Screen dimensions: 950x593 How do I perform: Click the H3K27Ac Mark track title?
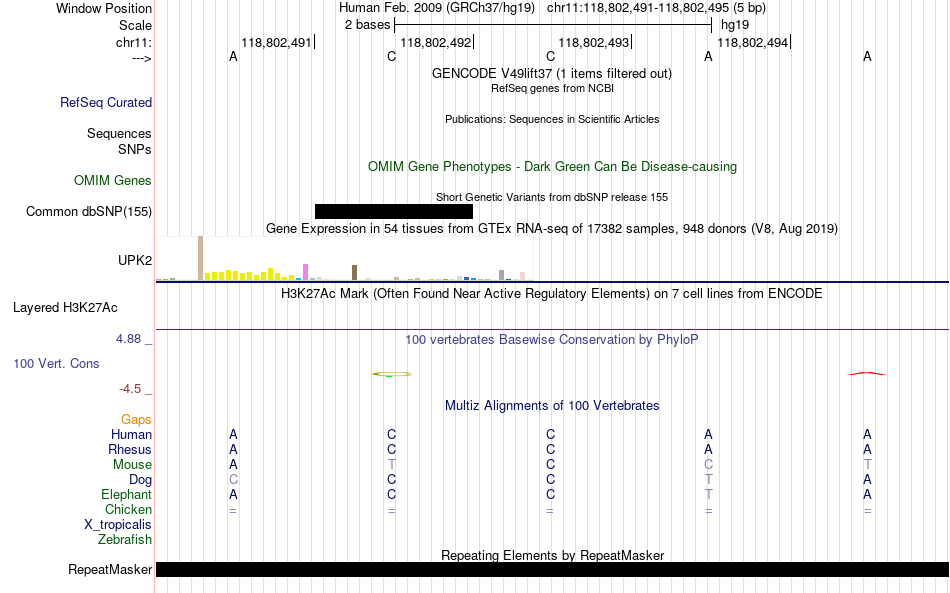pos(552,294)
